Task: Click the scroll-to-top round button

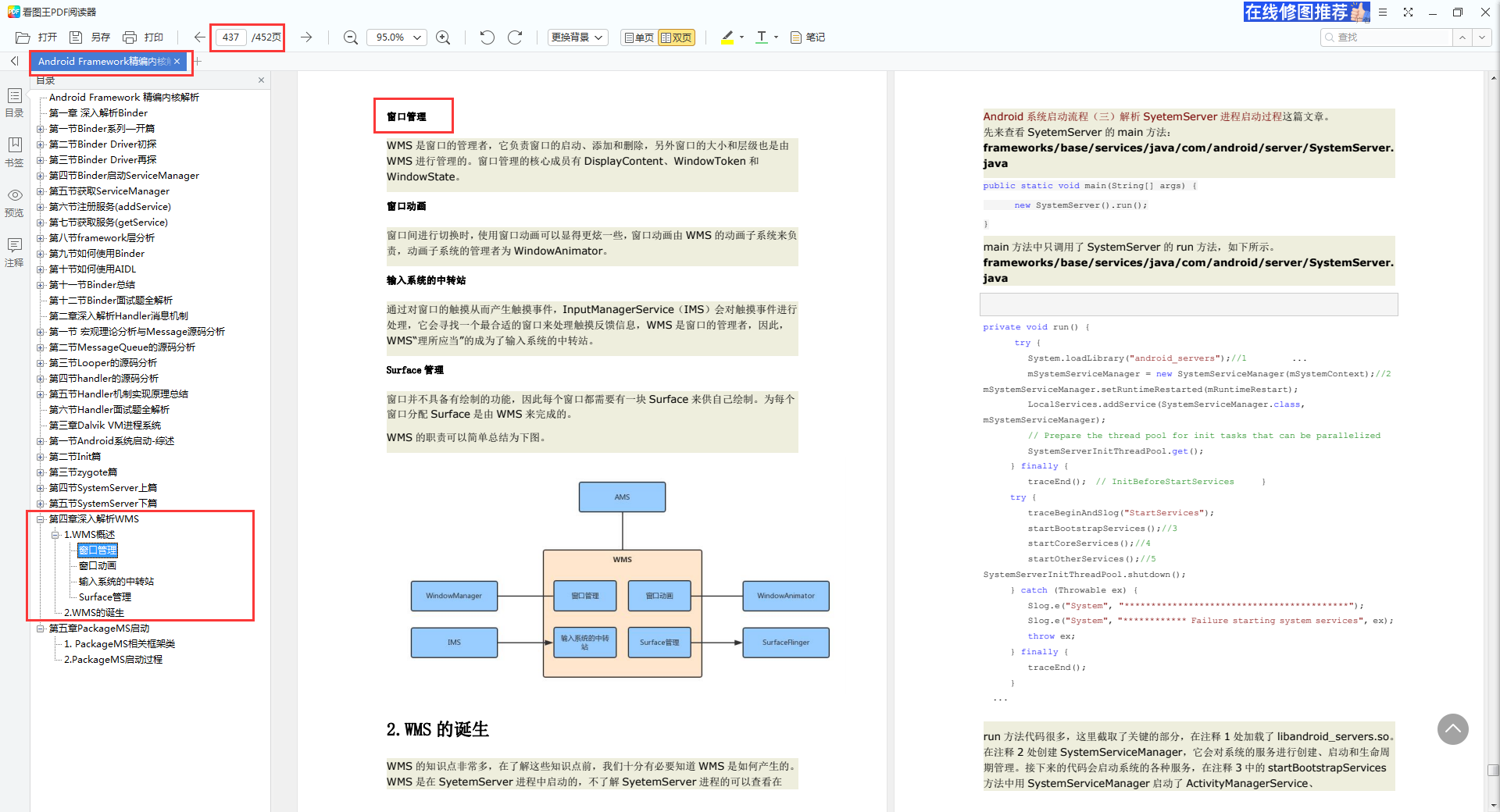Action: [1452, 729]
